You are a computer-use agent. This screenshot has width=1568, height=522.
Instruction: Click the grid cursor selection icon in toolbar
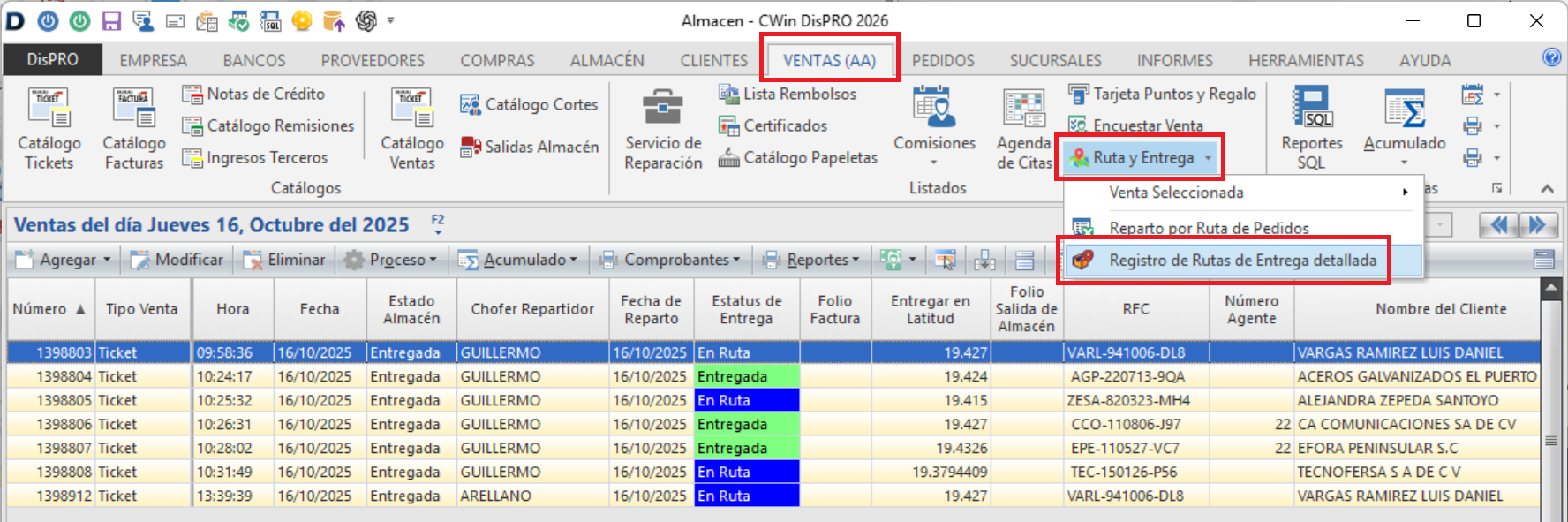click(945, 260)
